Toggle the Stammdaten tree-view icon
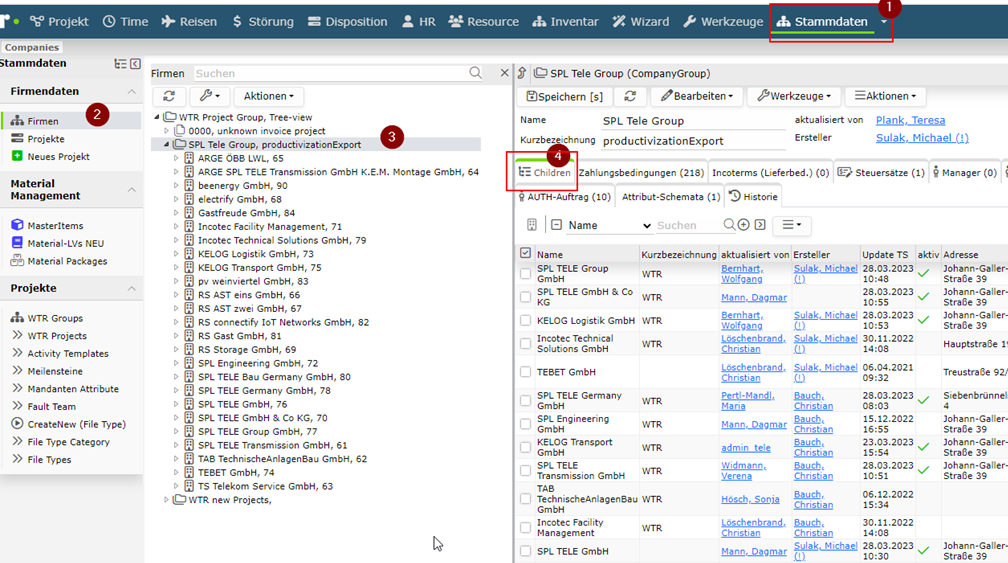This screenshot has width=1008, height=563. tap(120, 64)
